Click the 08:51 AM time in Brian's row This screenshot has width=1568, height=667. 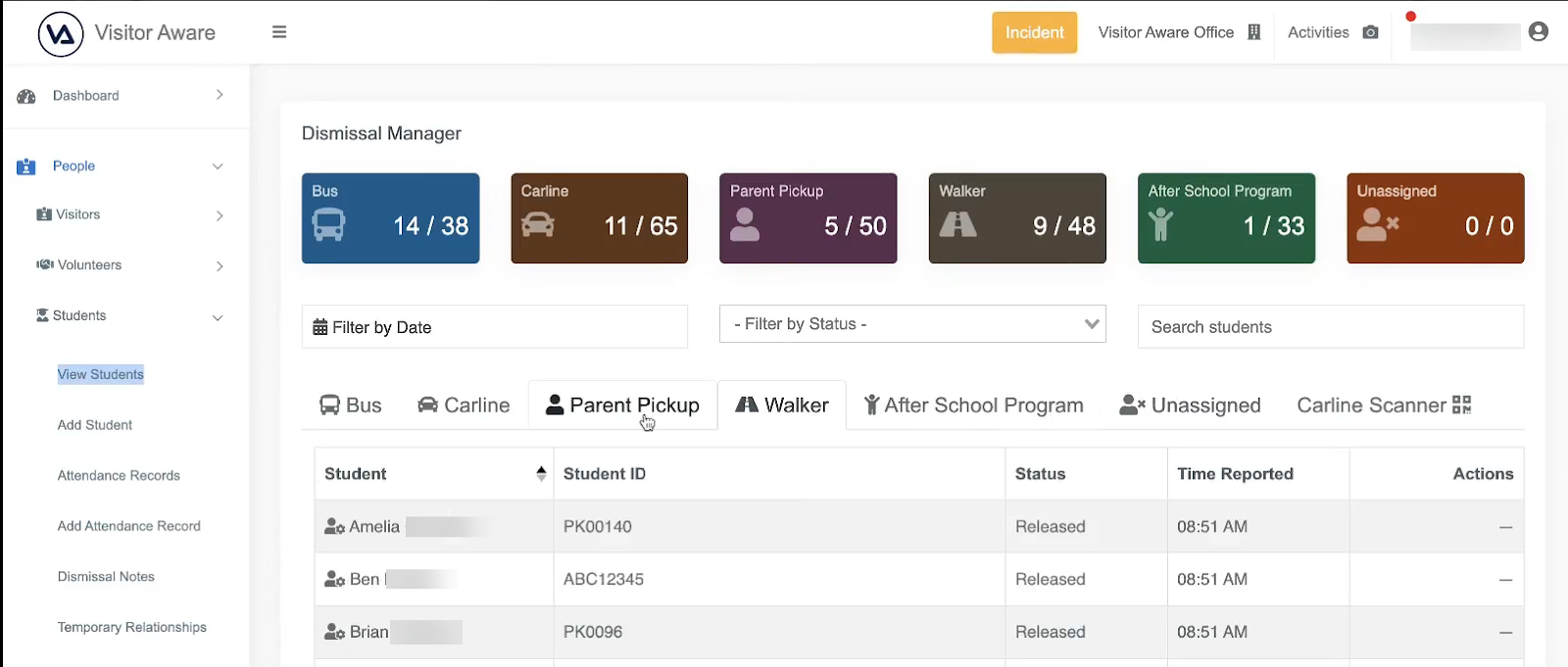coord(1212,633)
